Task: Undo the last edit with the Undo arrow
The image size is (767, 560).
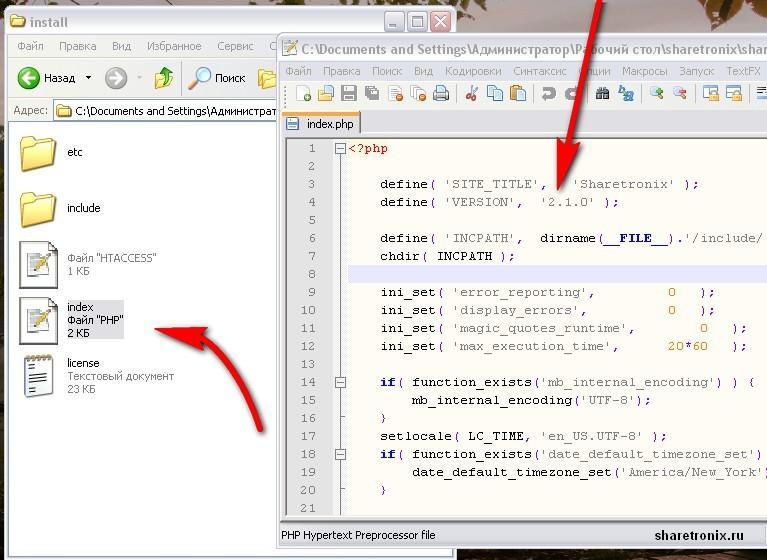Action: 548,93
